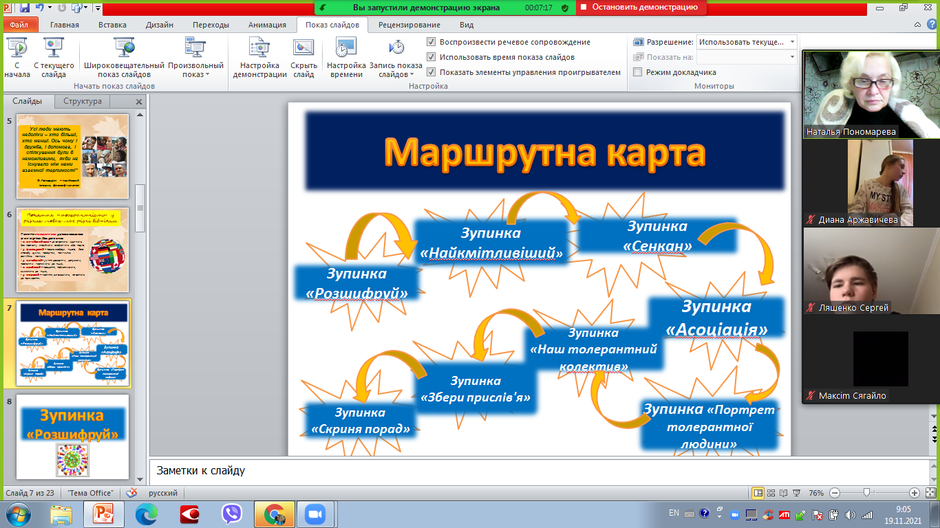
Task: Open broadcast slide show icon
Action: click(x=124, y=48)
